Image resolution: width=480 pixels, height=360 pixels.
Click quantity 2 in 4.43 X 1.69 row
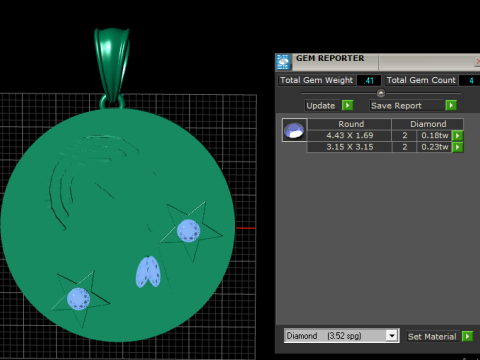pos(404,135)
